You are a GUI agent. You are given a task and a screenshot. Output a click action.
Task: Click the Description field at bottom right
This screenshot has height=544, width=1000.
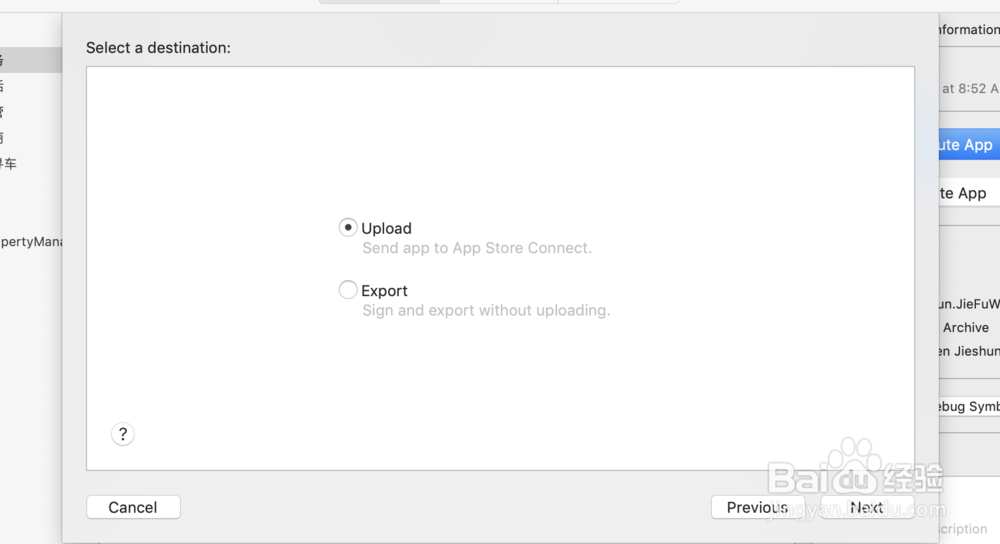pos(964,529)
